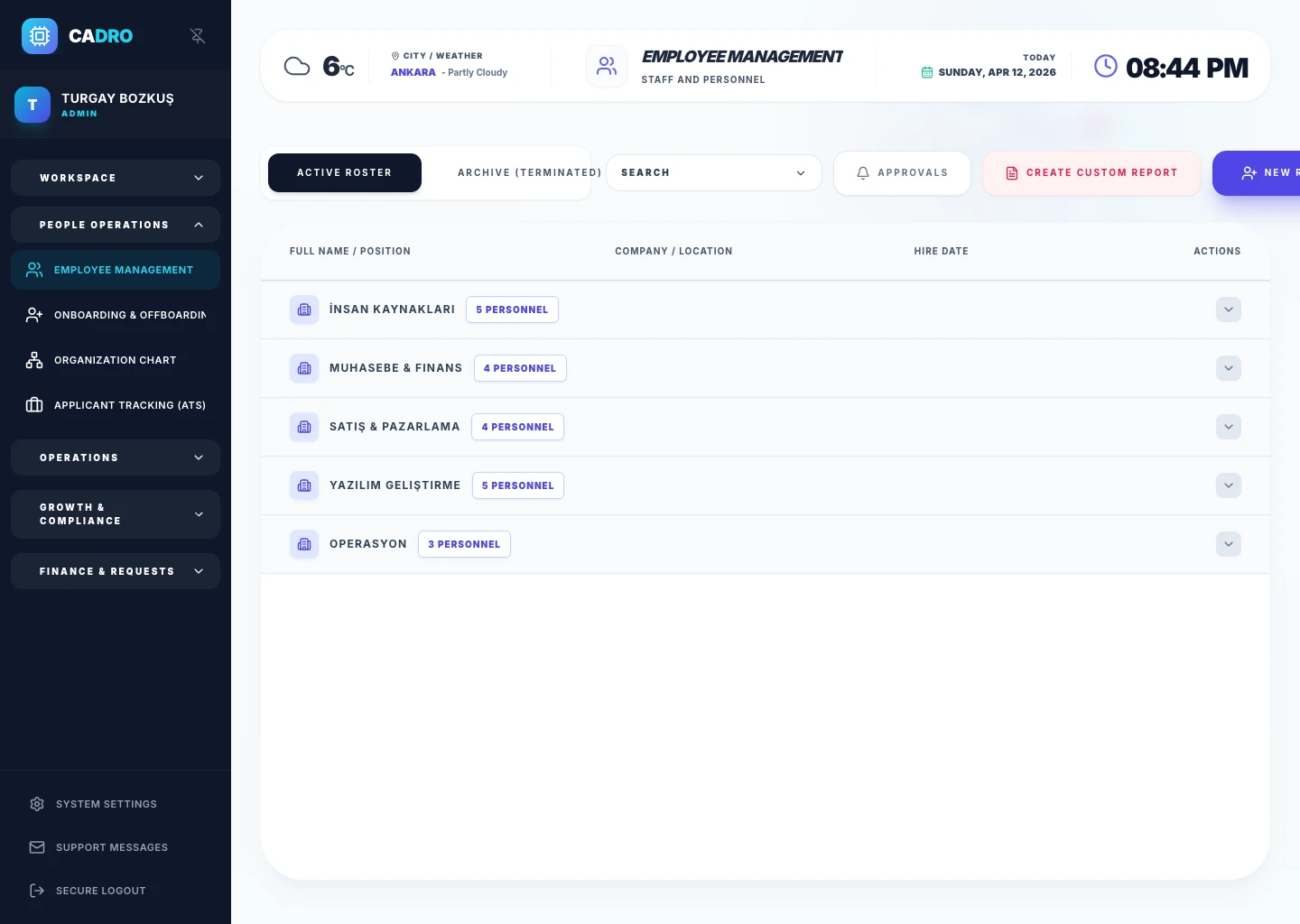
Task: Click the Yazılım Geliştirme building icon
Action: 304,485
